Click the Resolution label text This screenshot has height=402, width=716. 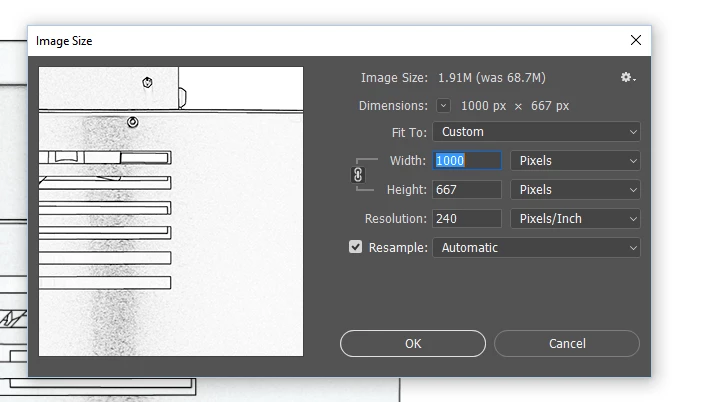pyautogui.click(x=395, y=219)
